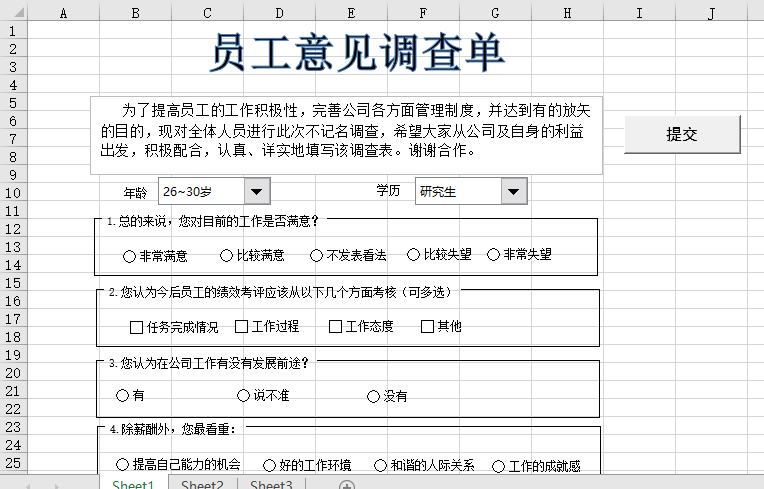764x489 pixels.
Task: Enable the 其他 checkbox
Action: [428, 326]
